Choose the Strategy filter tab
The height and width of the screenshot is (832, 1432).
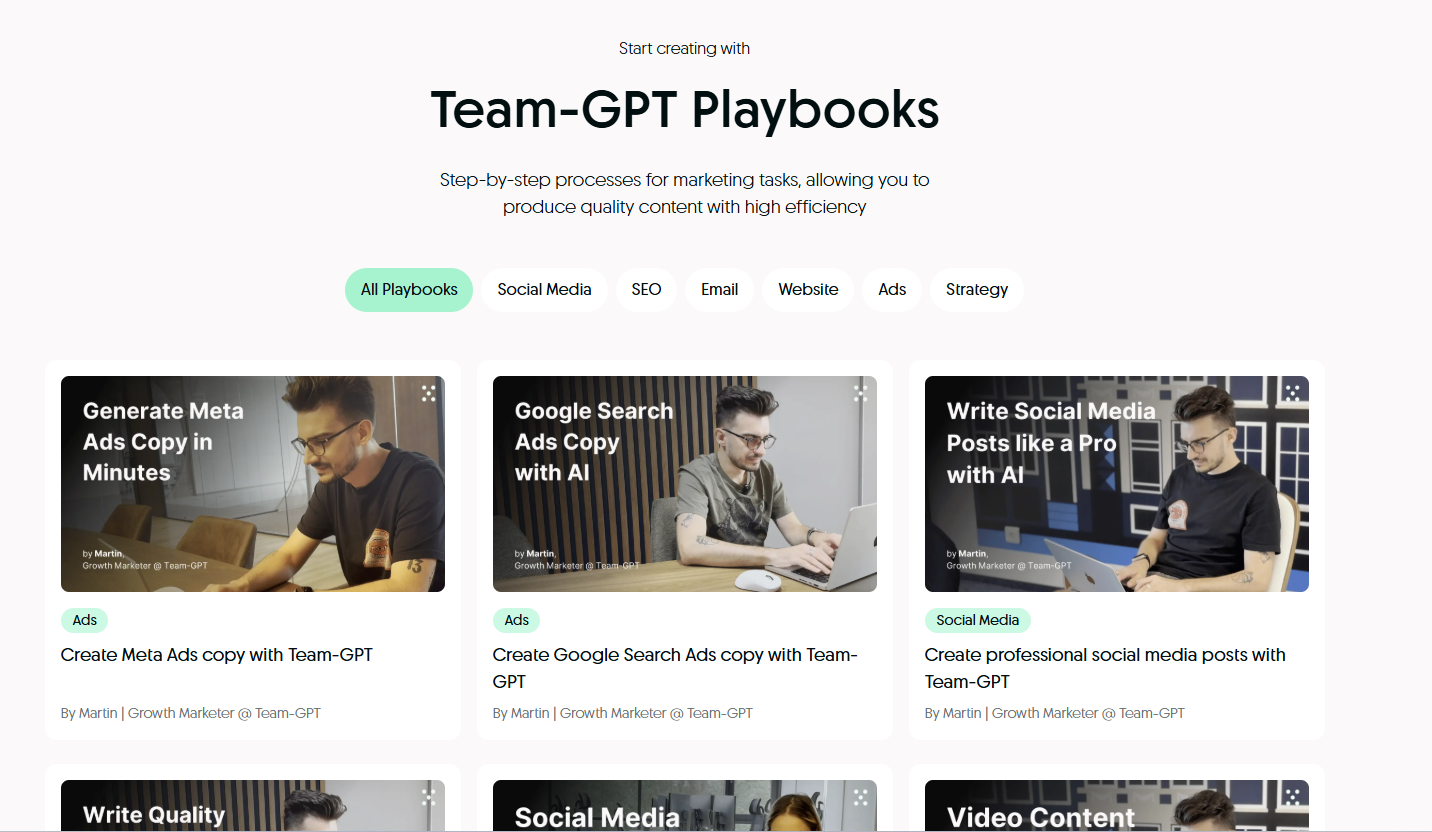coord(977,290)
